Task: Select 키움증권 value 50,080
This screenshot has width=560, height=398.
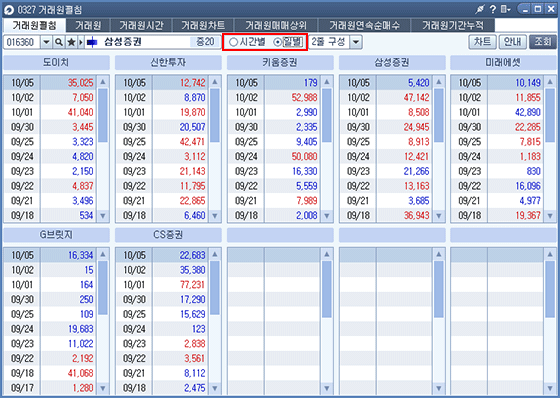Action: pyautogui.click(x=304, y=156)
